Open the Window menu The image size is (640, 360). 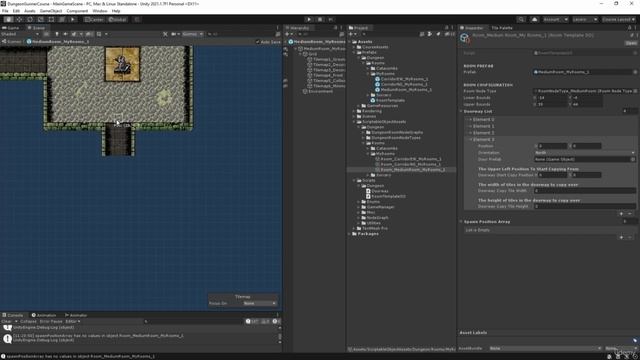(100, 11)
